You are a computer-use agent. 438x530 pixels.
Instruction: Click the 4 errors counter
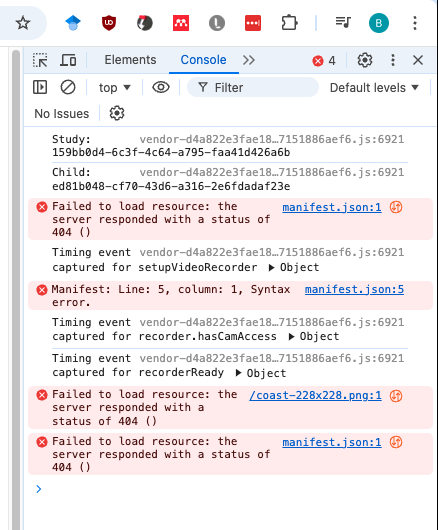324,61
